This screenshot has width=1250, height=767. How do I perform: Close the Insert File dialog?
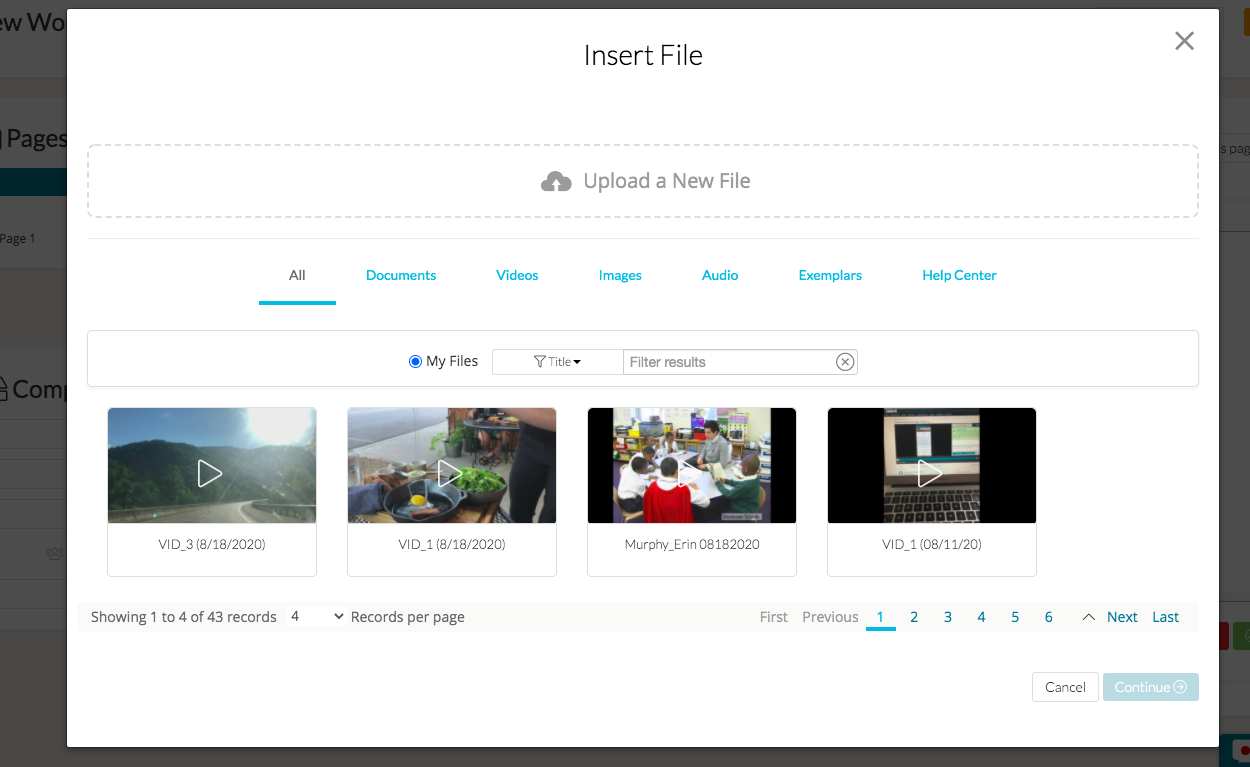(x=1184, y=41)
